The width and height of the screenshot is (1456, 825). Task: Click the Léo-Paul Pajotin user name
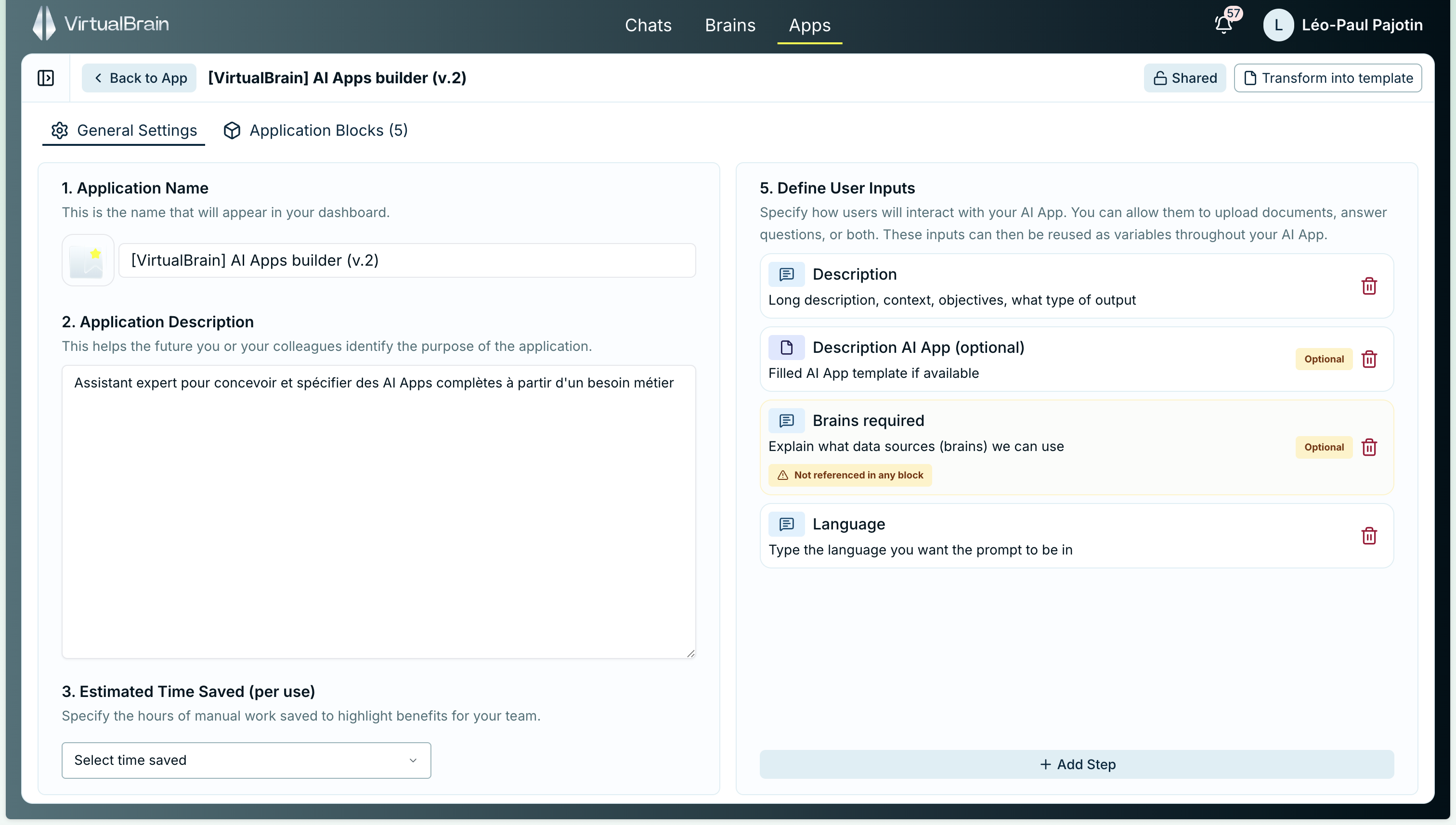pos(1362,25)
